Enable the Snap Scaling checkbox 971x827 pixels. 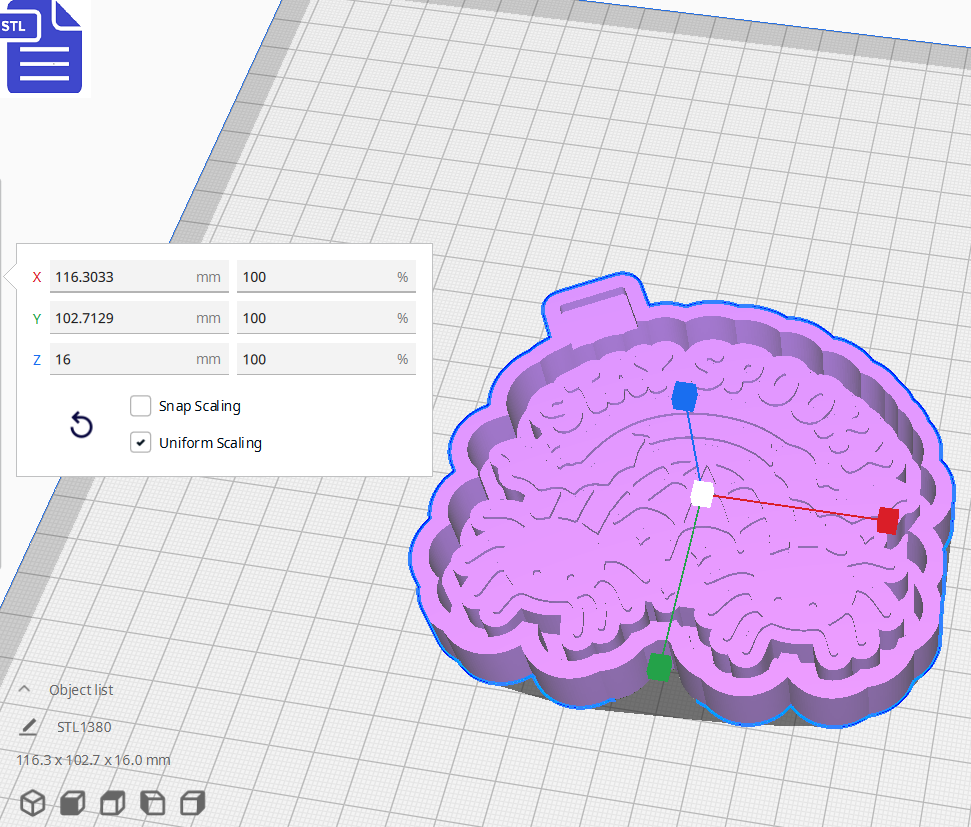tap(141, 406)
